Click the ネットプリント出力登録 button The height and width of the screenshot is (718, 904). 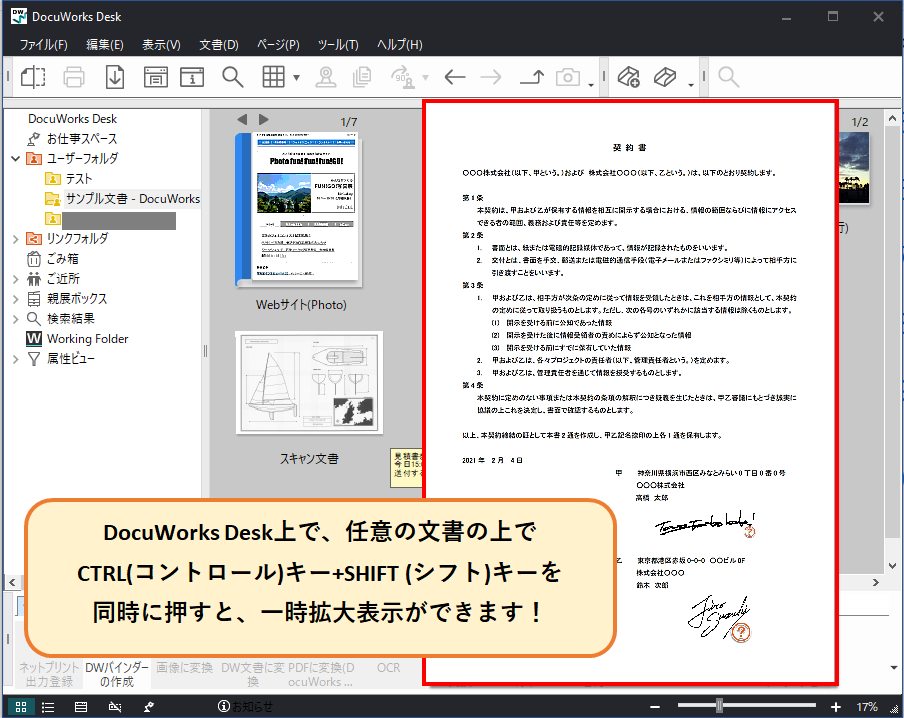pos(49,674)
